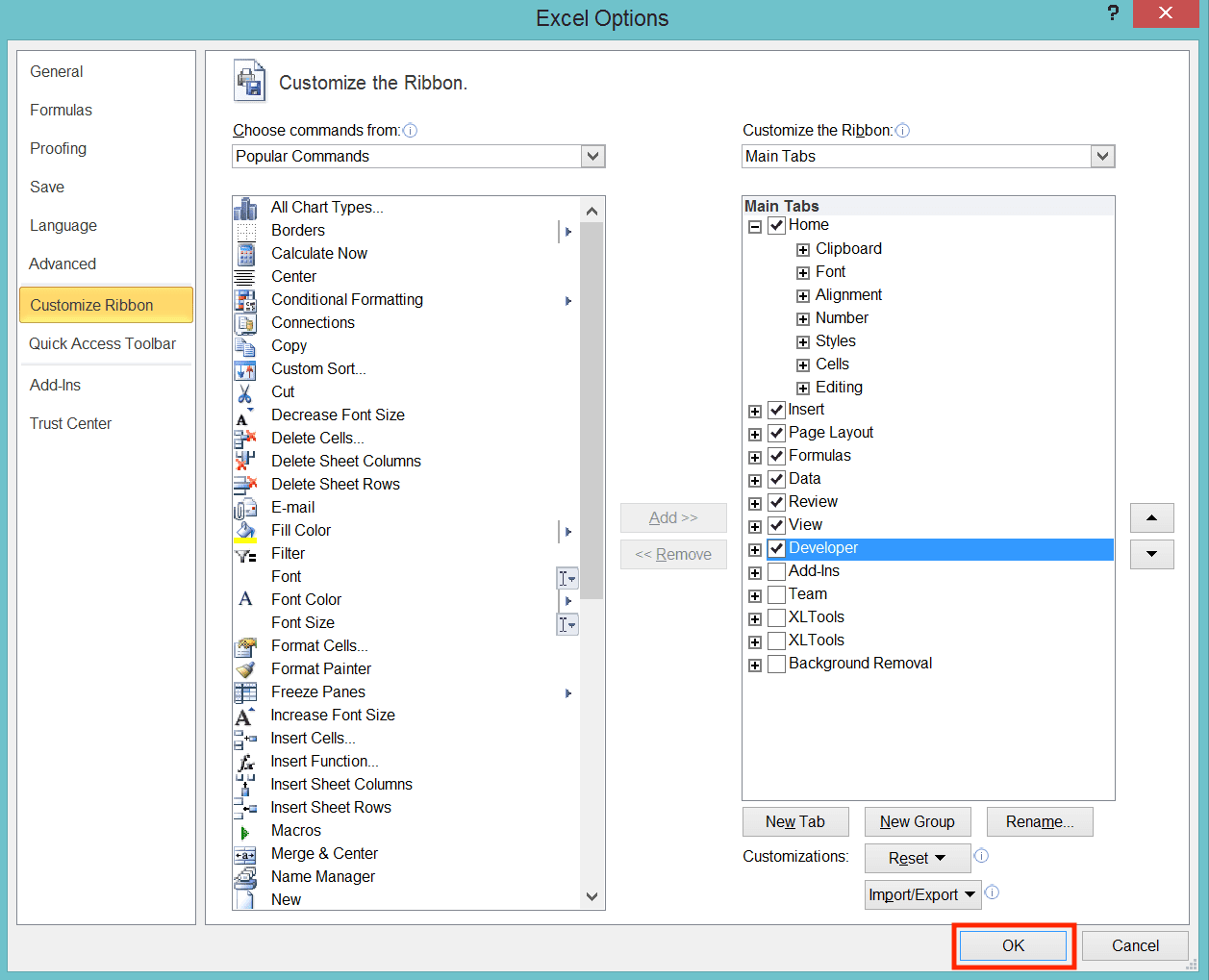Toggle the Data tab checkbox

pos(777,479)
